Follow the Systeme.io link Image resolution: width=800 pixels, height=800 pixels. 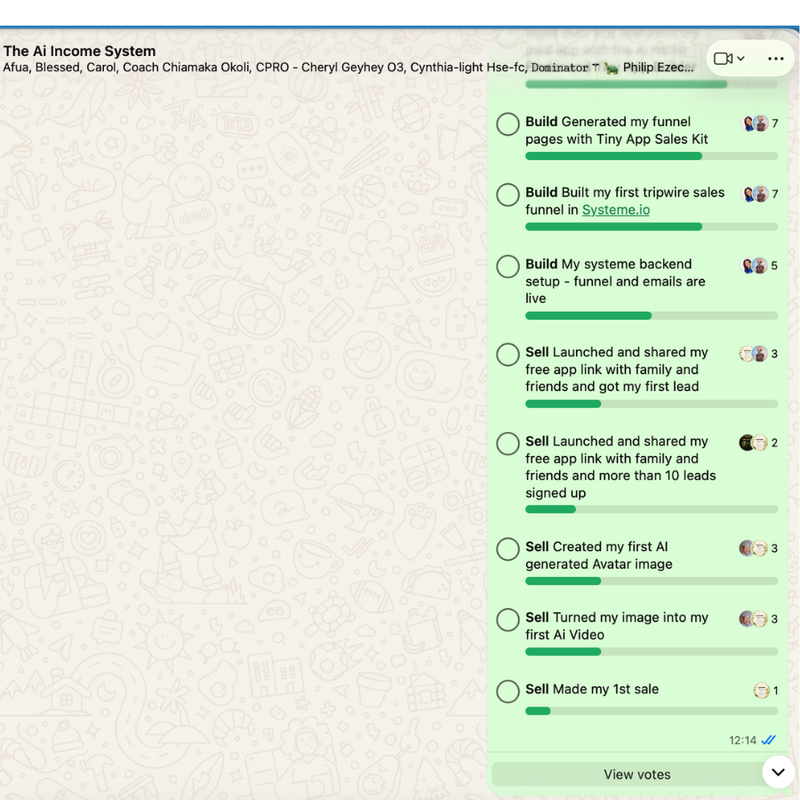tap(616, 210)
